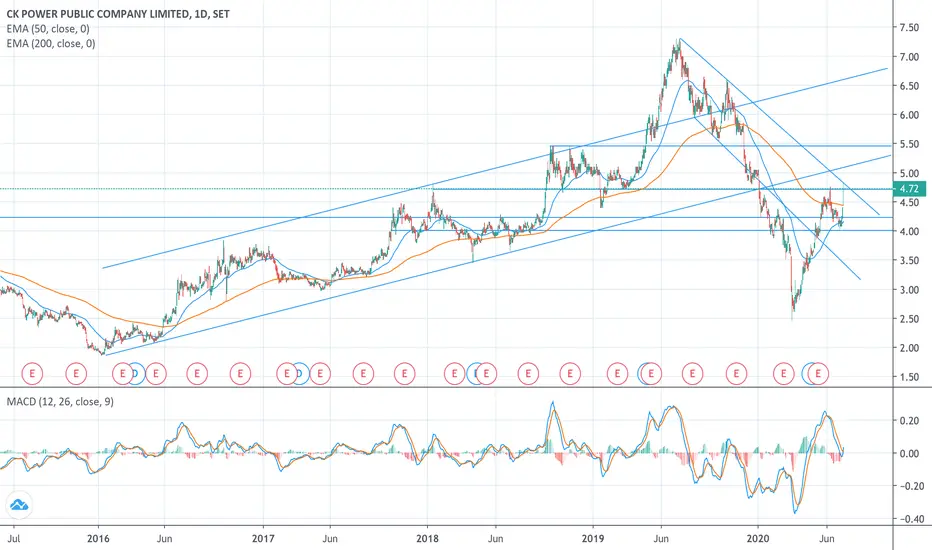Click the 3.50 price axis label
The width and height of the screenshot is (932, 550).
(909, 260)
